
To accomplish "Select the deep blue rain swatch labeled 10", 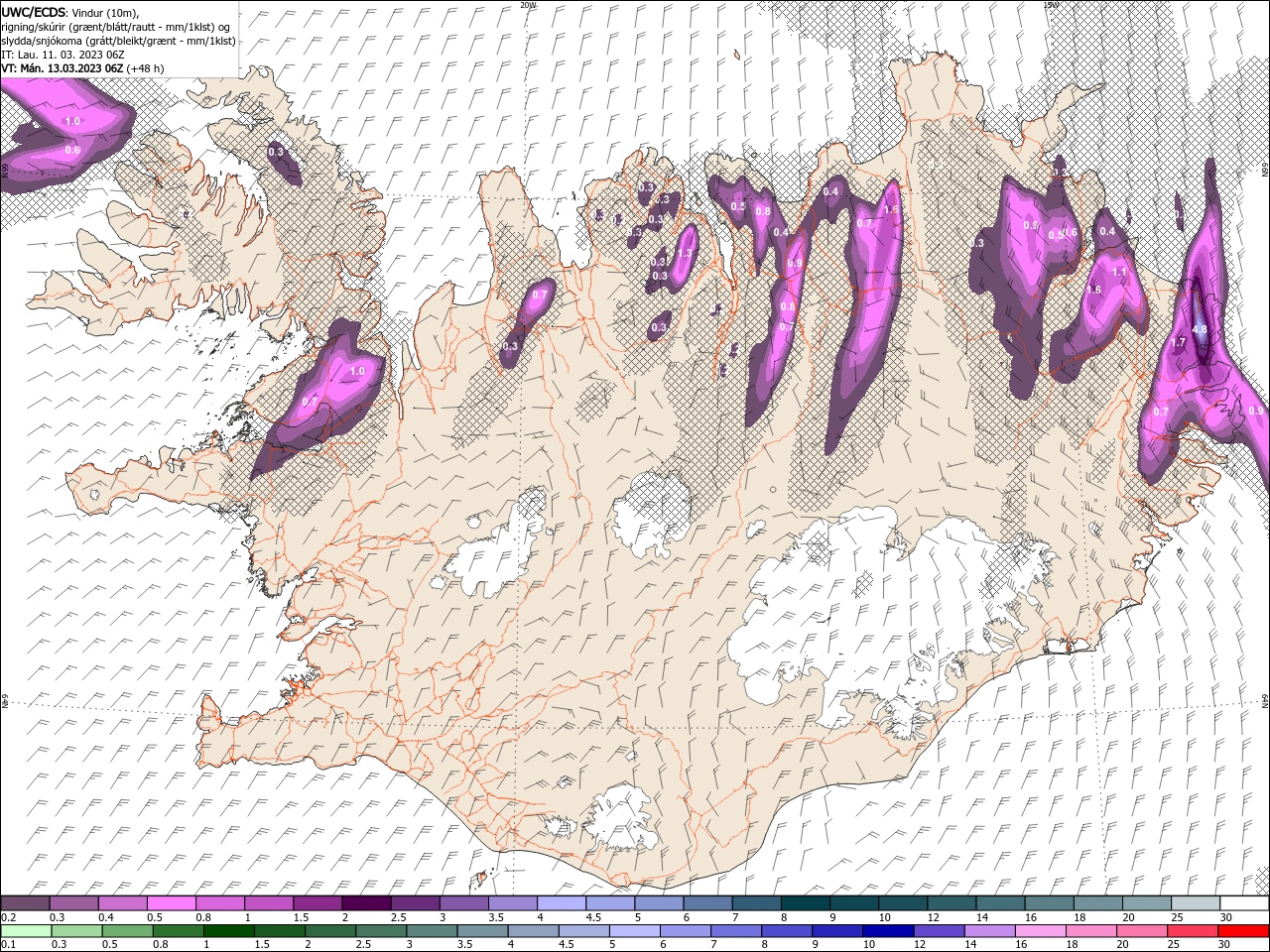I will [887, 931].
